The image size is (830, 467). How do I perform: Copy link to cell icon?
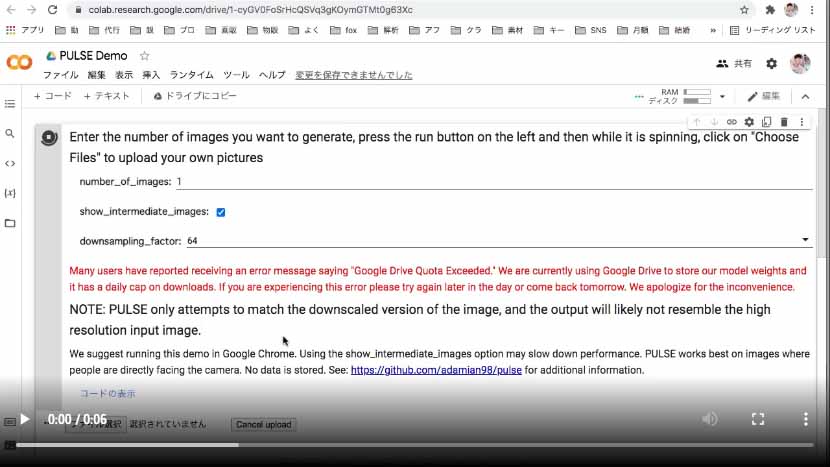(732, 122)
